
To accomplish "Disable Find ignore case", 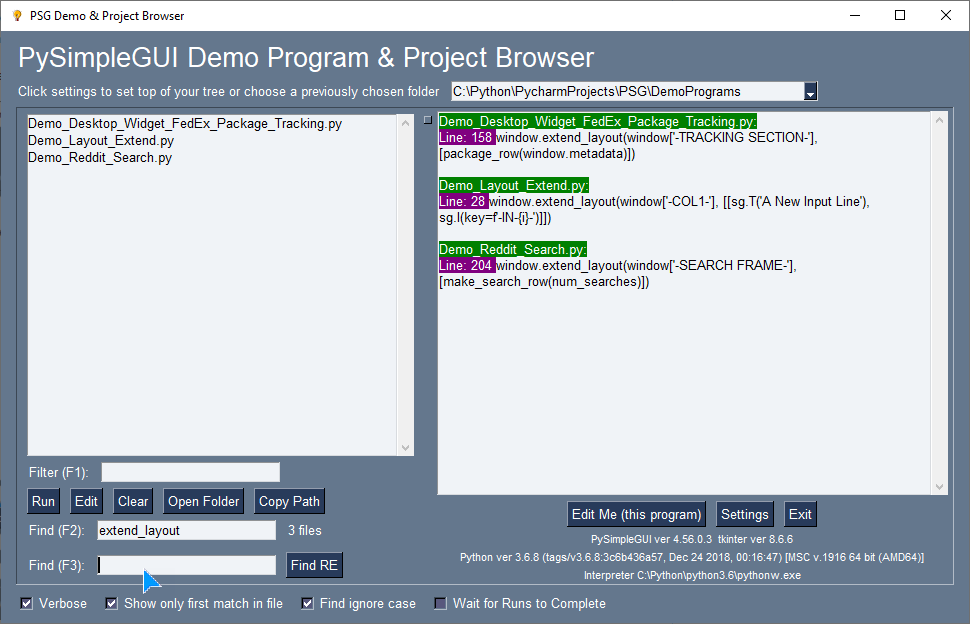I will [306, 603].
